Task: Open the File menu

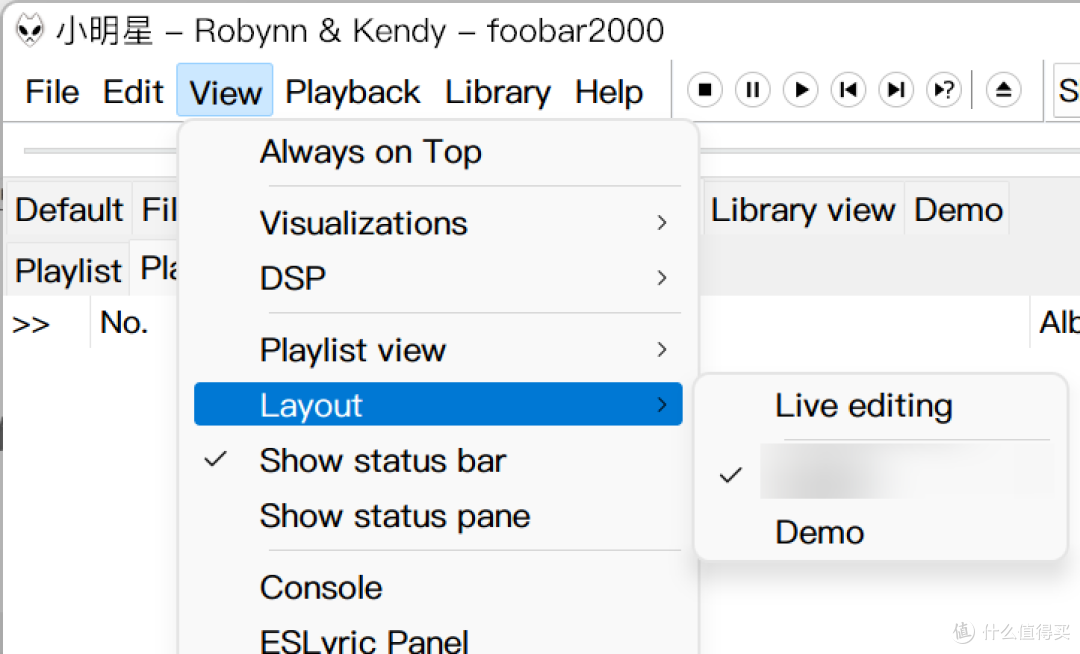Action: [52, 92]
